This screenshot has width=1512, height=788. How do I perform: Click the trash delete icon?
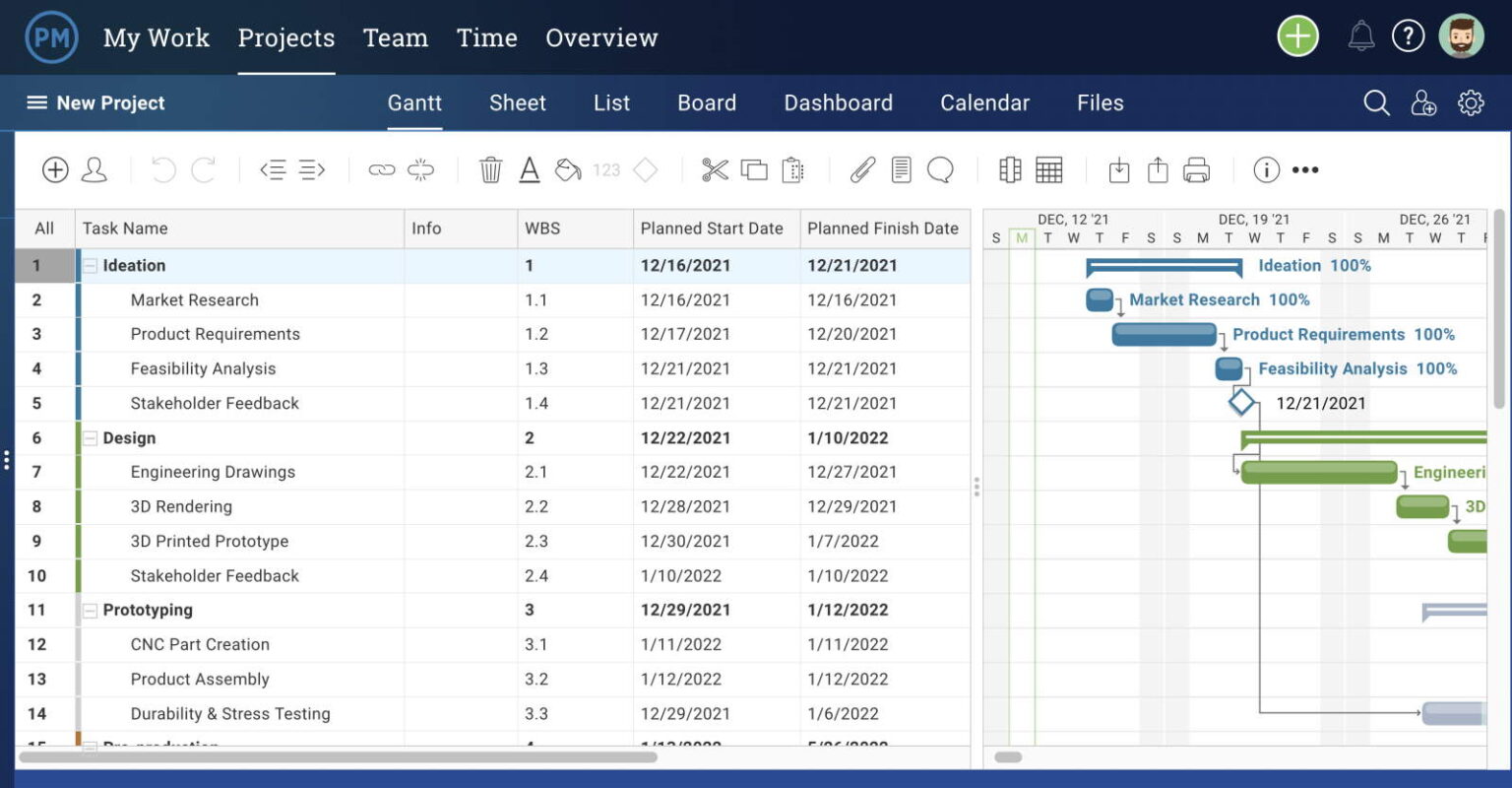[x=490, y=169]
